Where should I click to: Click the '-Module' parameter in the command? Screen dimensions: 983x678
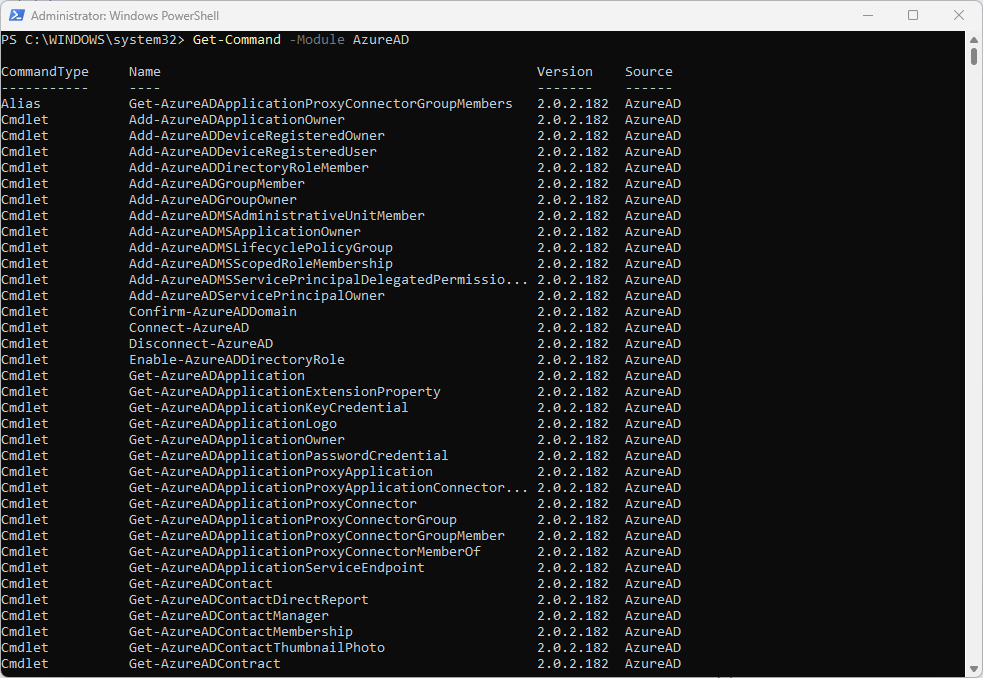coord(317,40)
